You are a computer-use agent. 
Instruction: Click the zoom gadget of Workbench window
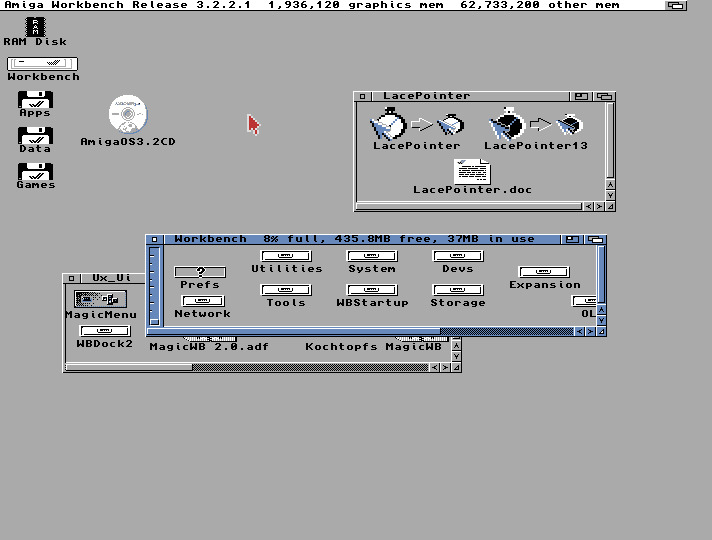tap(572, 239)
